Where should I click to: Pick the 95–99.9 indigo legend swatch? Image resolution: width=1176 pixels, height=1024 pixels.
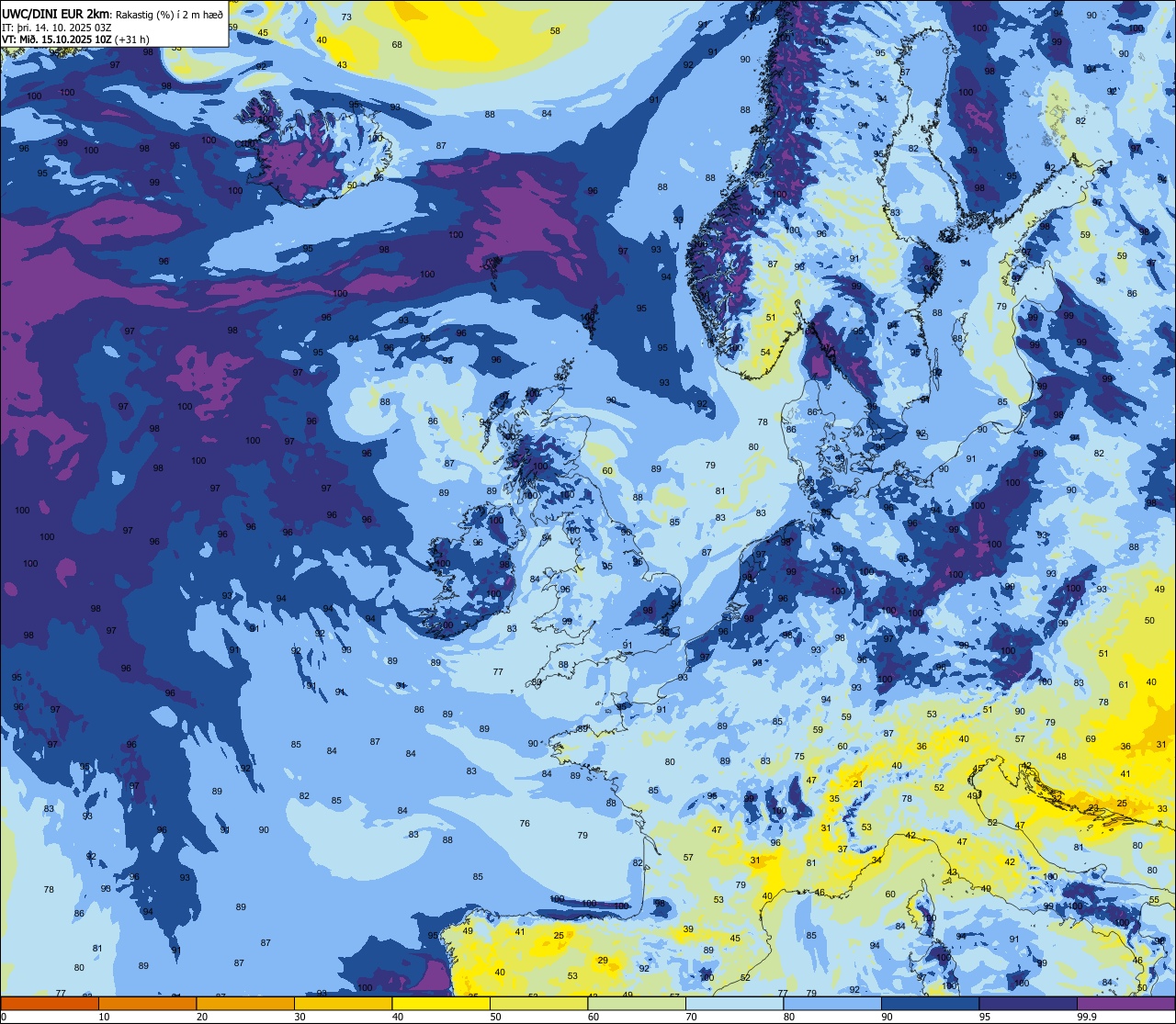click(x=1028, y=1003)
